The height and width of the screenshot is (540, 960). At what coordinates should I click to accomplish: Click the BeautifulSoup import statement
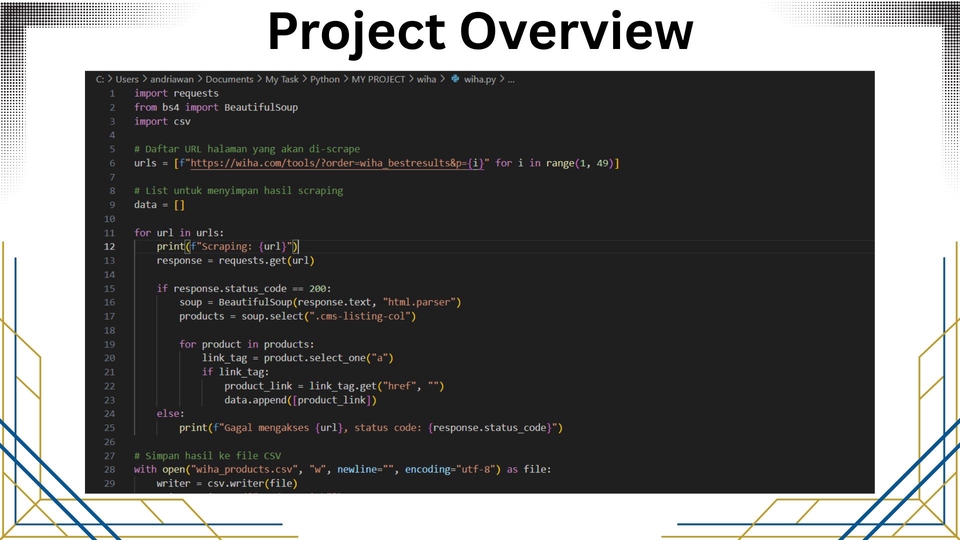[x=216, y=107]
